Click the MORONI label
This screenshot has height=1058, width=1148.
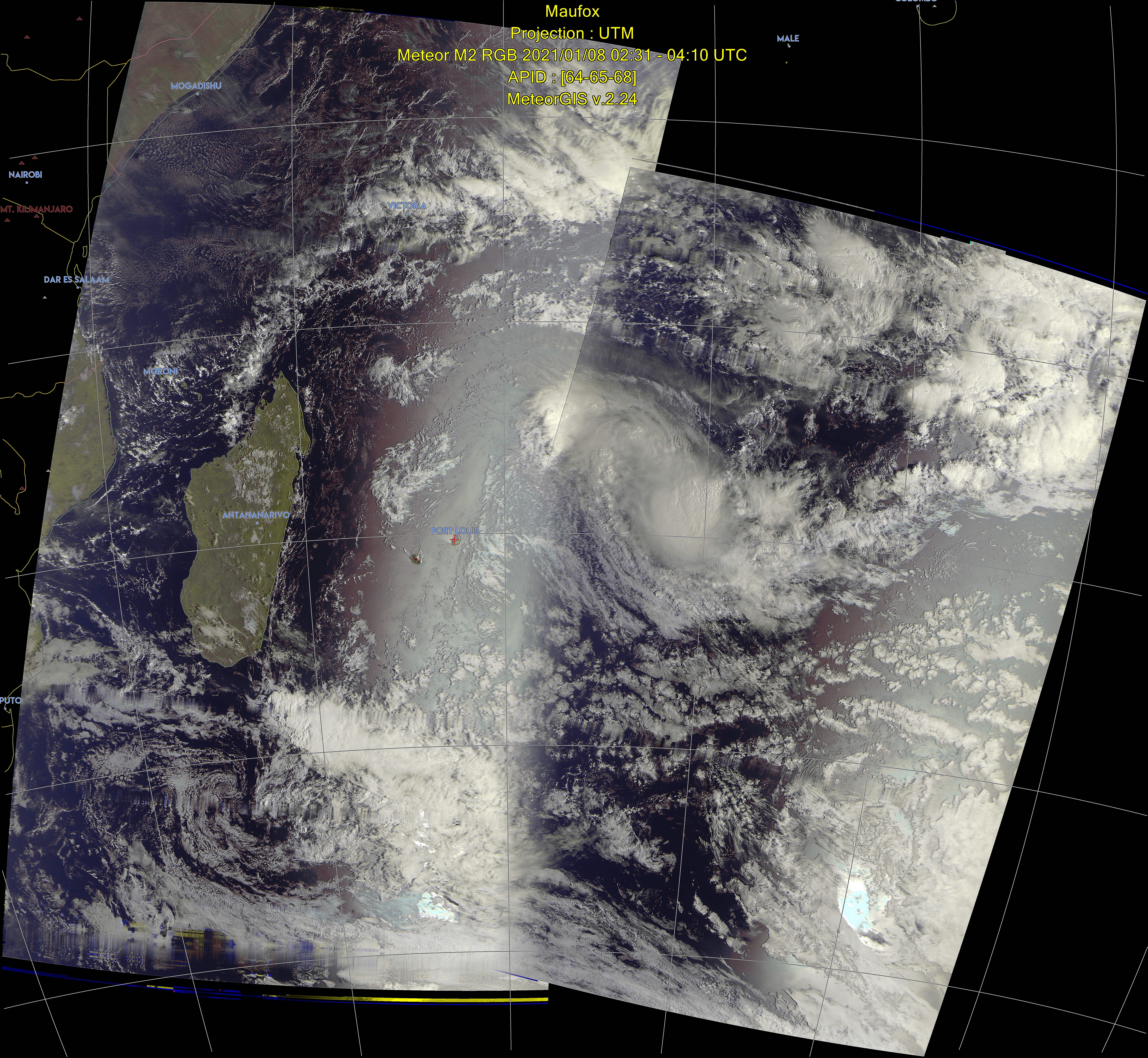[160, 372]
